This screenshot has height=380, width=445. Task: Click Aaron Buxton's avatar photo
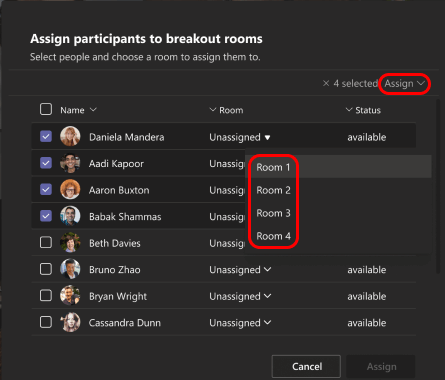70,190
